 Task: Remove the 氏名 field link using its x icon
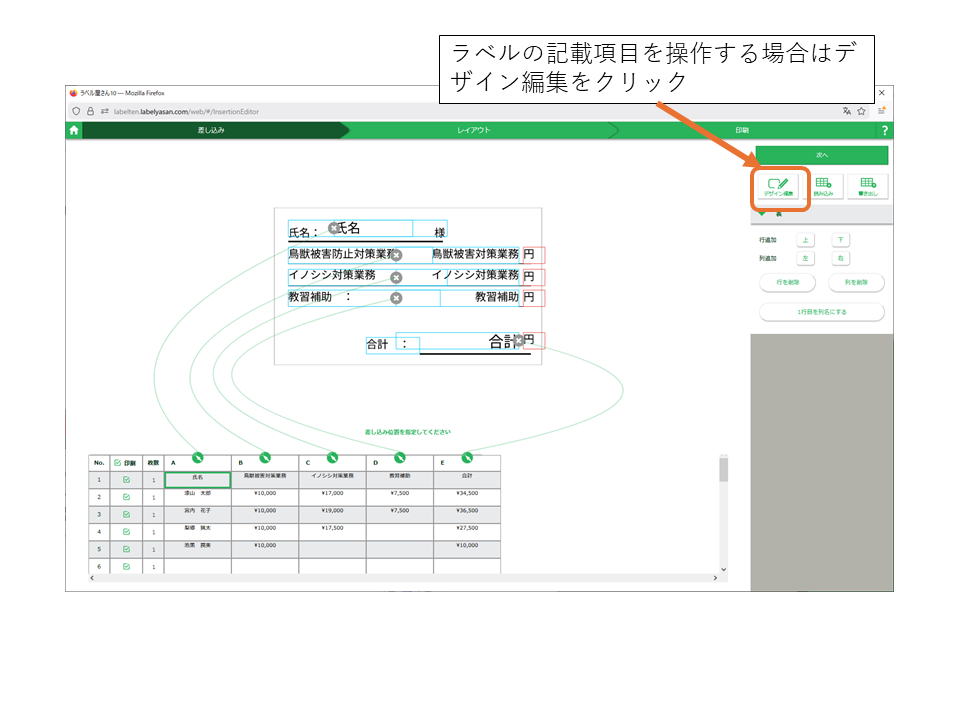click(x=334, y=228)
